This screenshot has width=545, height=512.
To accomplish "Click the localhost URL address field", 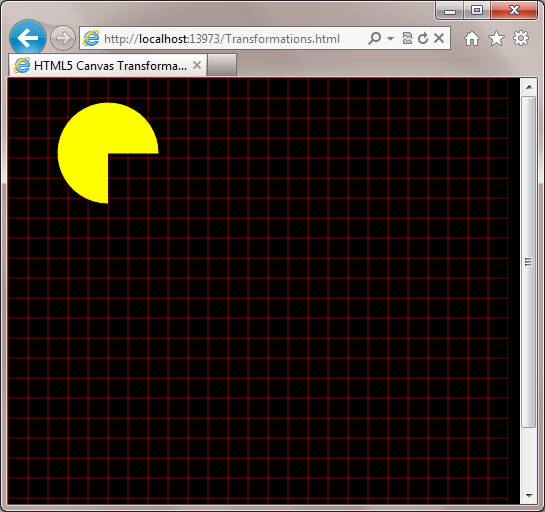I will (x=222, y=39).
